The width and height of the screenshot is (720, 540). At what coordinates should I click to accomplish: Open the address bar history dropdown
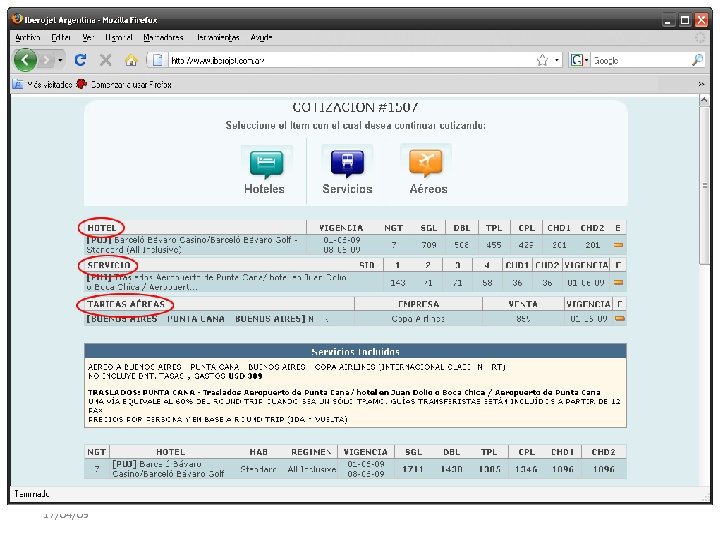(x=557, y=60)
